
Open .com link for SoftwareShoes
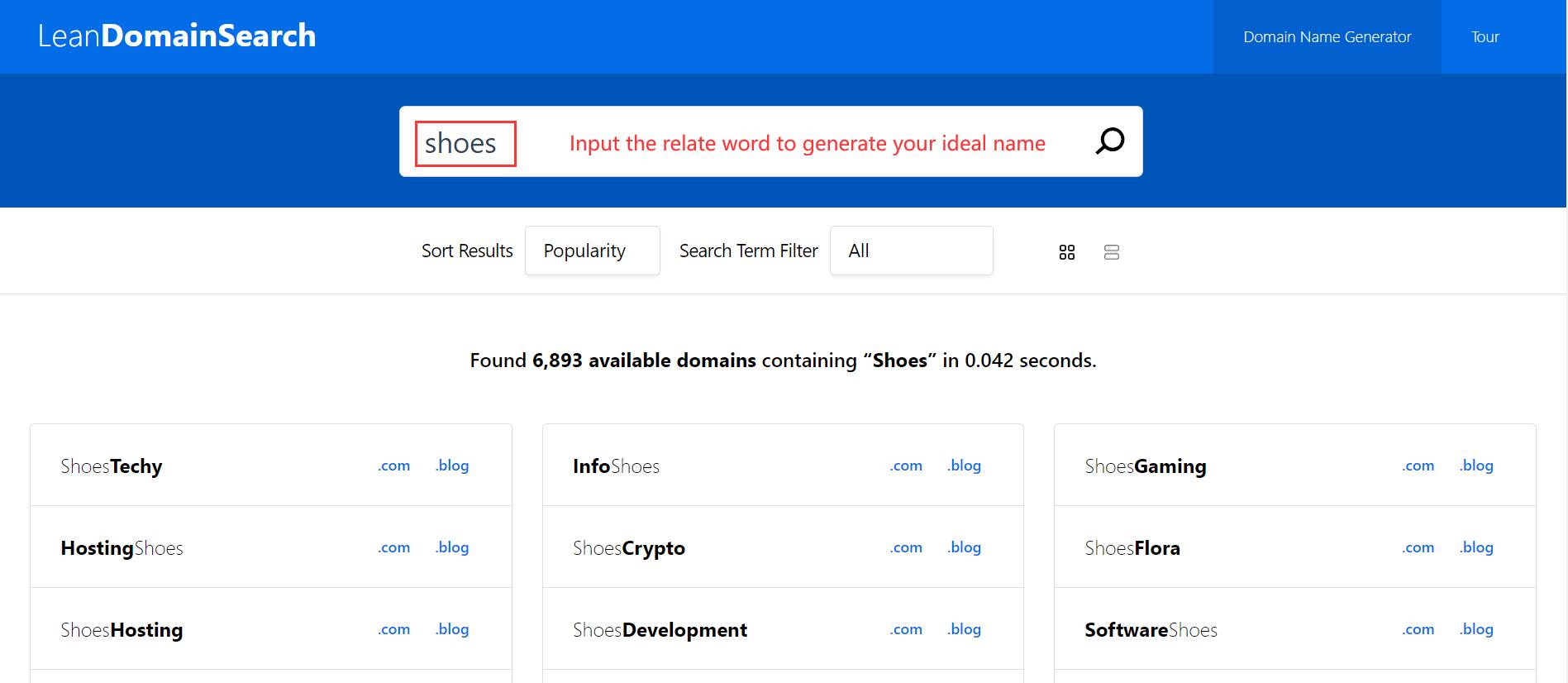click(1418, 629)
